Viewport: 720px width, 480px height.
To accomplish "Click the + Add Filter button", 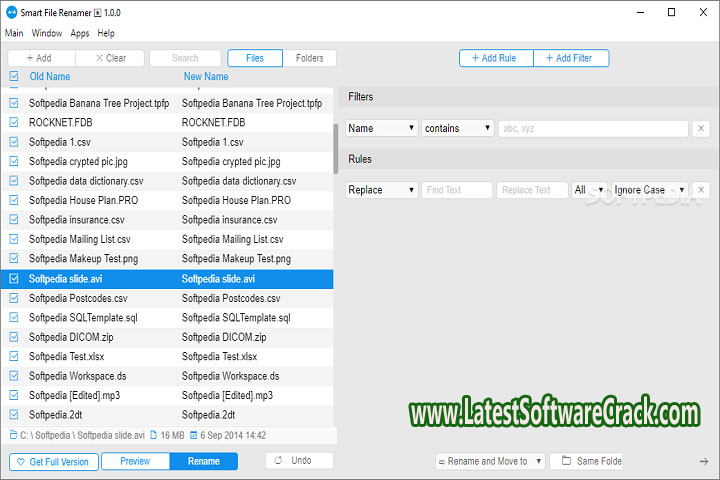I will (x=571, y=58).
